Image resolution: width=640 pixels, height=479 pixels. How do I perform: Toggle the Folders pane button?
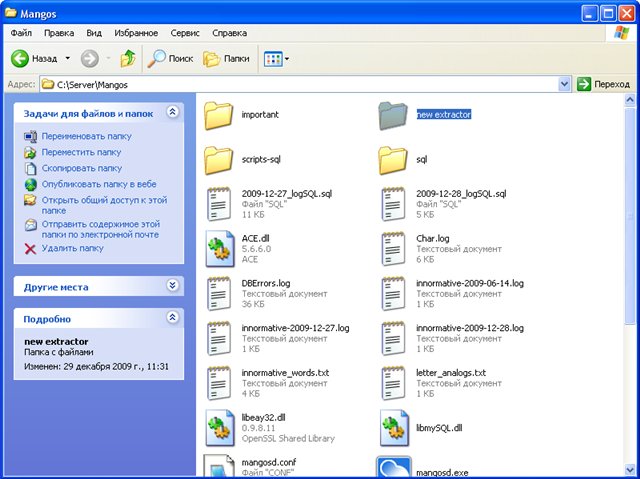226,59
